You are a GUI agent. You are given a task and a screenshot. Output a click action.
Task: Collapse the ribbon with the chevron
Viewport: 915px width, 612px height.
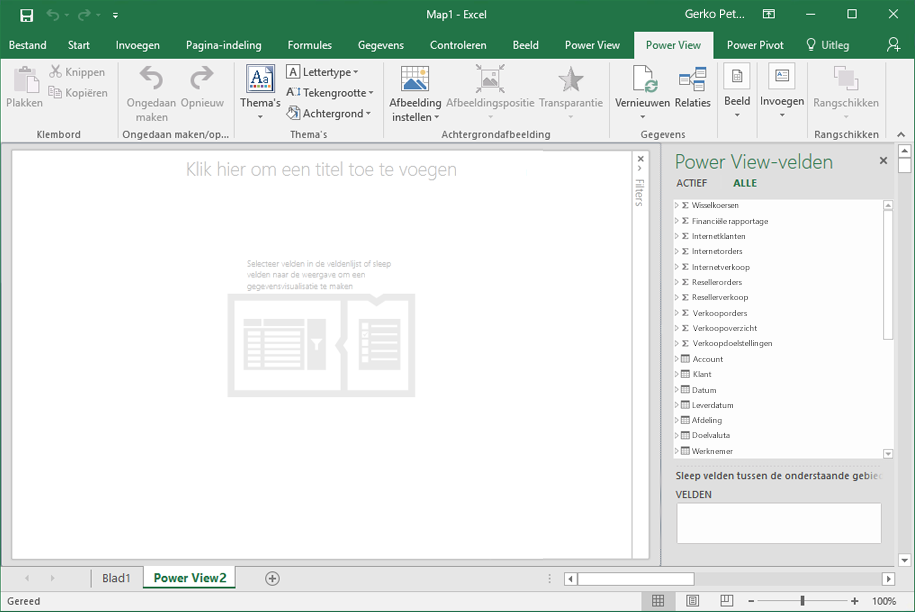click(x=901, y=135)
